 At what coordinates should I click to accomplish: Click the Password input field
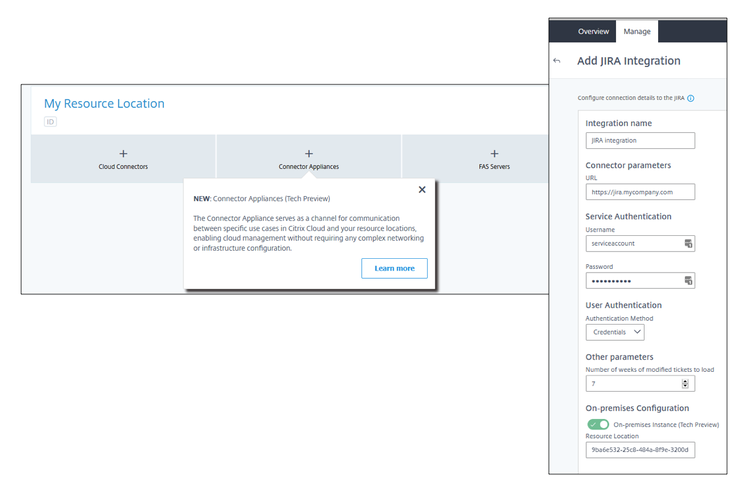pyautogui.click(x=640, y=281)
